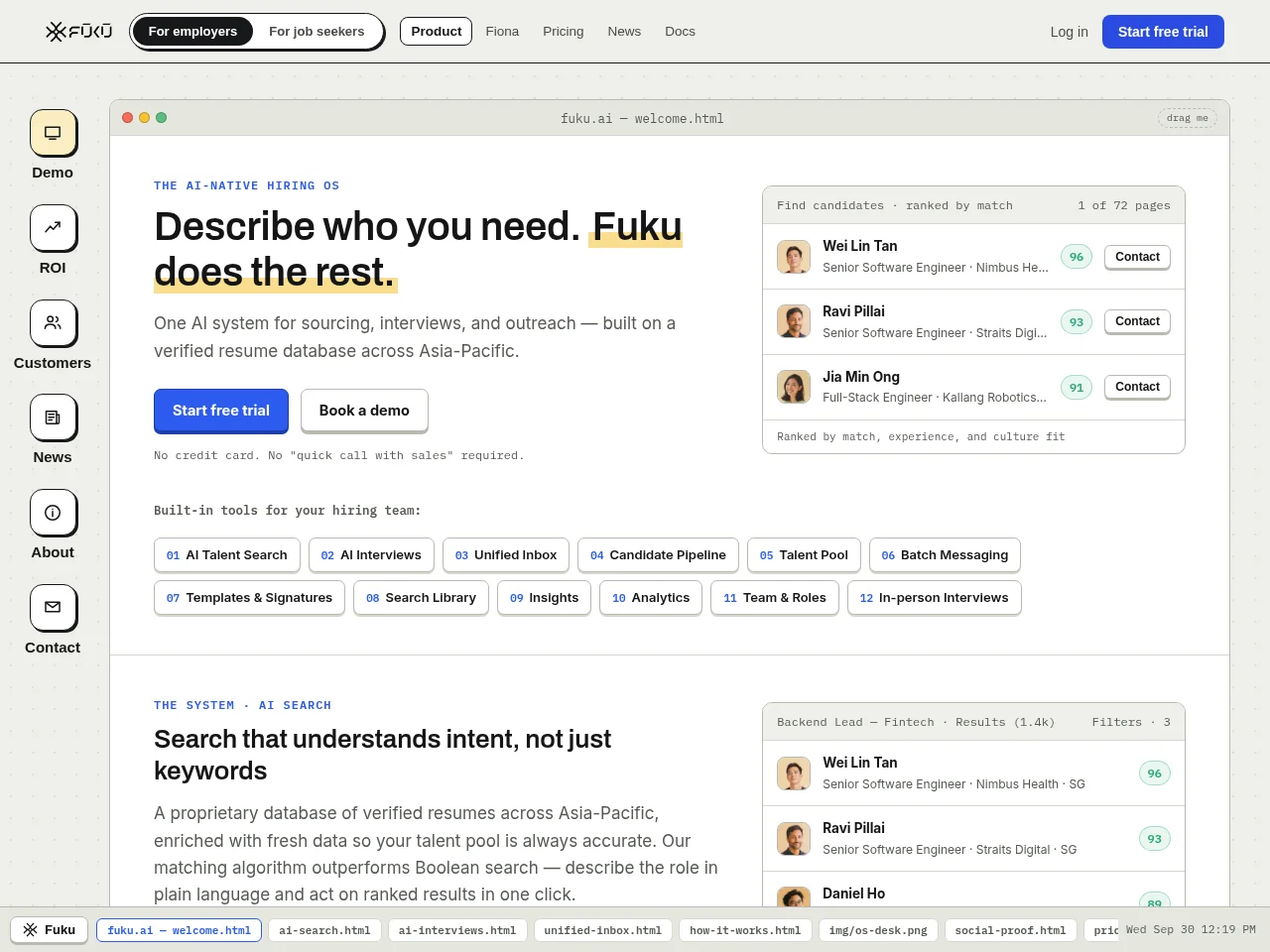Switch to For job seekers mode

tap(317, 32)
